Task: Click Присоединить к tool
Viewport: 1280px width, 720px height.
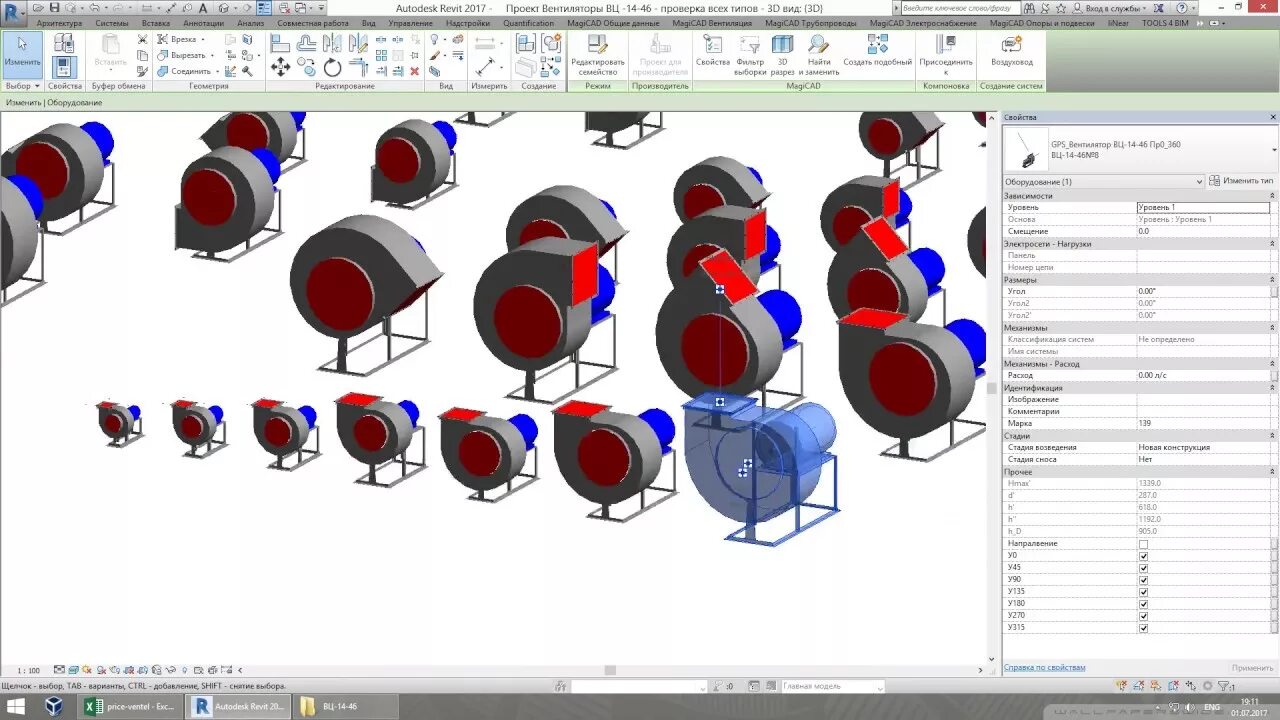Action: (x=946, y=55)
